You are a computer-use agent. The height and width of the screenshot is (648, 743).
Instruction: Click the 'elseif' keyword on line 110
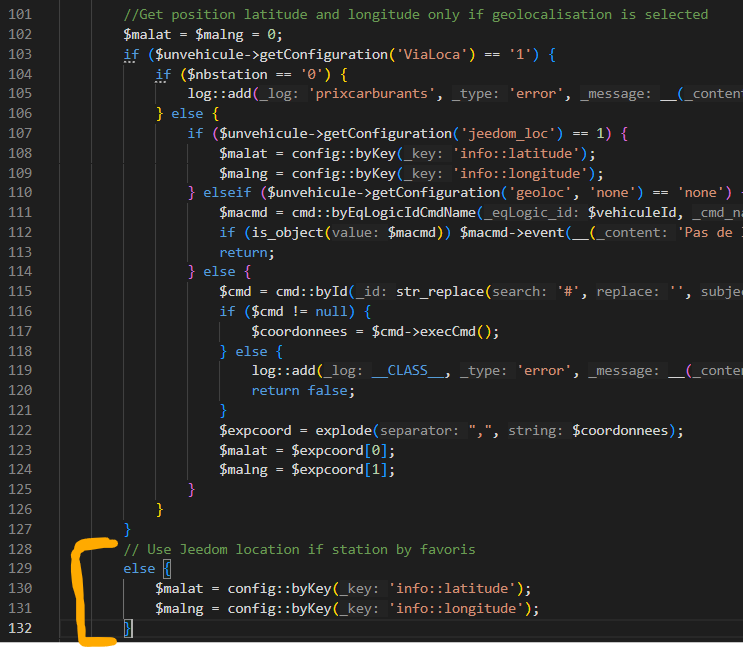(x=227, y=193)
